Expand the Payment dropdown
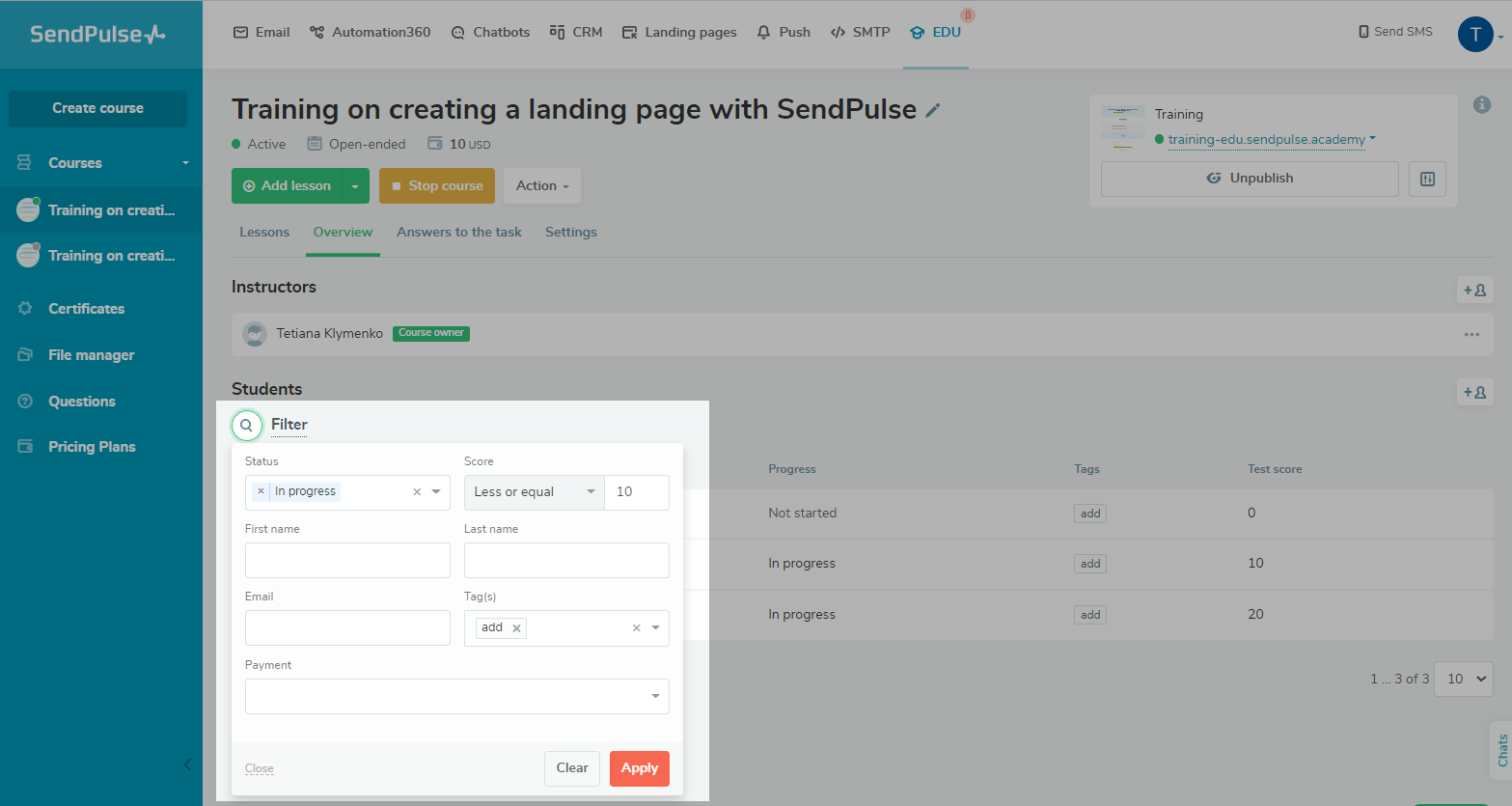Image resolution: width=1512 pixels, height=806 pixels. pos(655,696)
